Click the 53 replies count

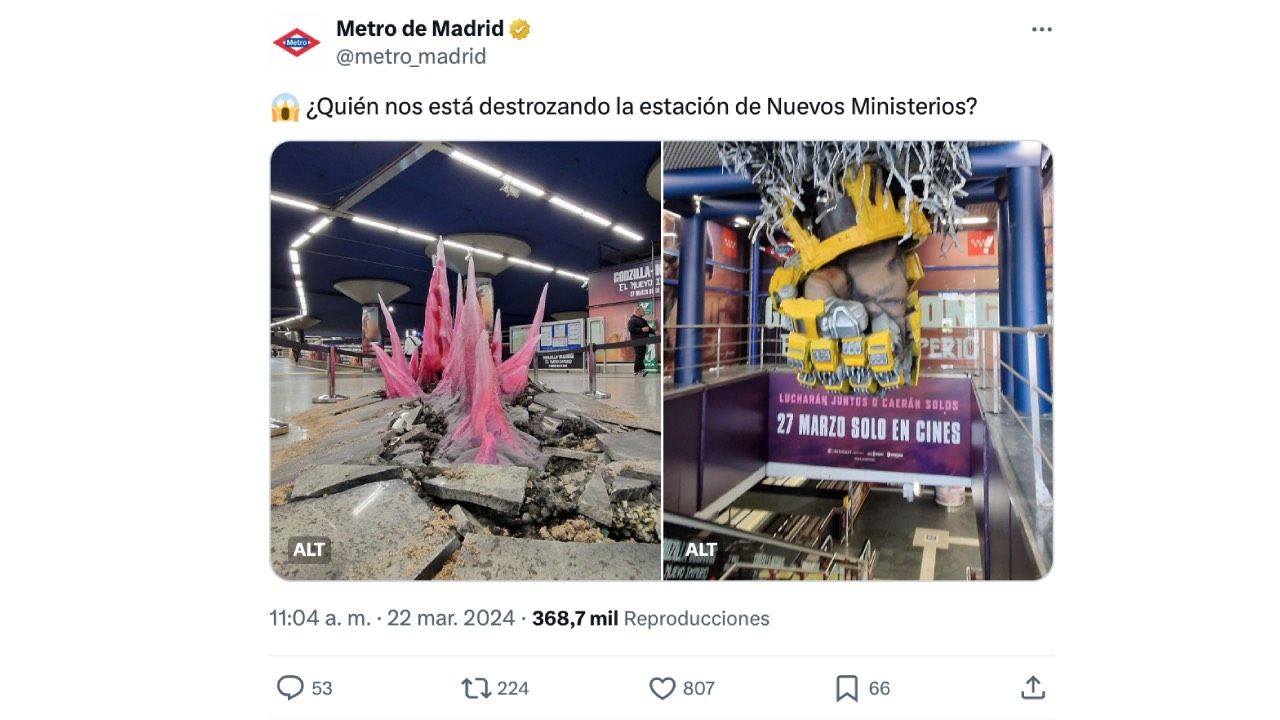[x=322, y=688]
